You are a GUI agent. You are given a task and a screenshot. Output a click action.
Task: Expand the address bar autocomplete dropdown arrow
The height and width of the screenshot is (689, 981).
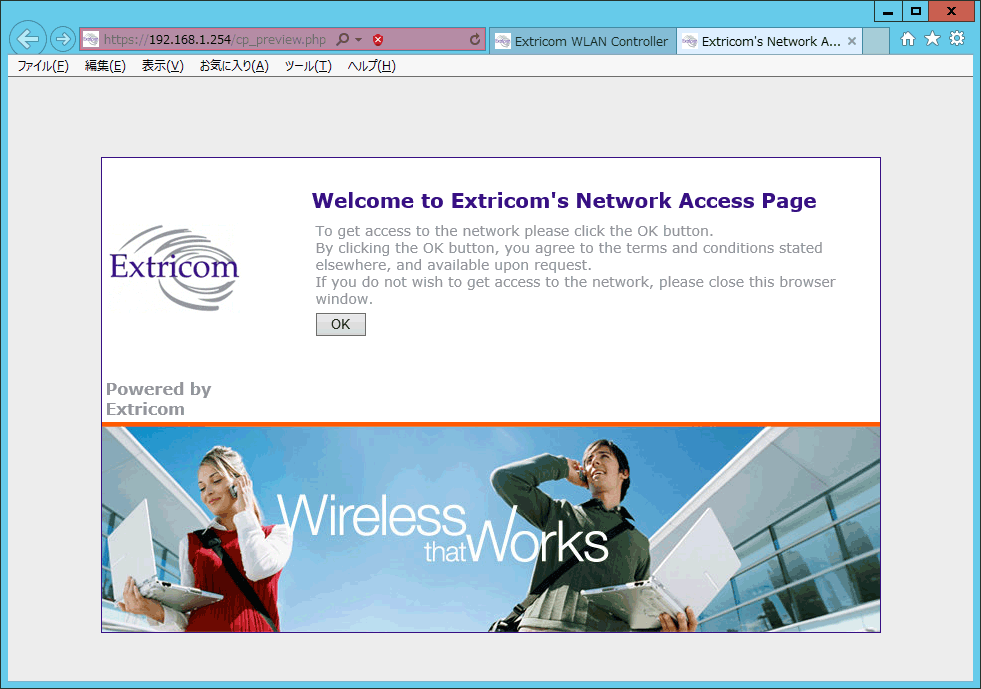pos(358,39)
